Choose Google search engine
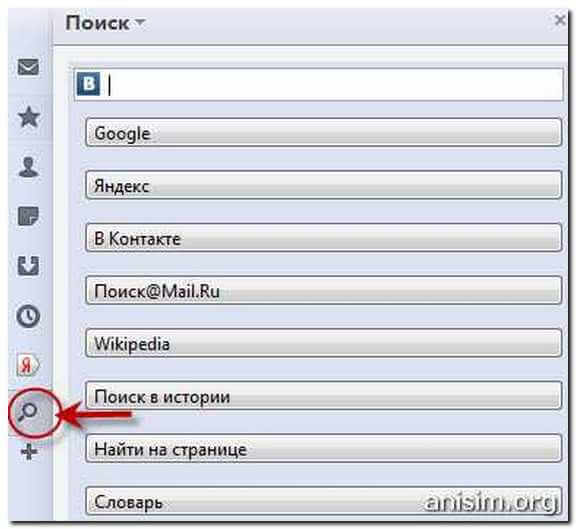Image resolution: width=576 pixels, height=529 pixels. click(x=324, y=133)
